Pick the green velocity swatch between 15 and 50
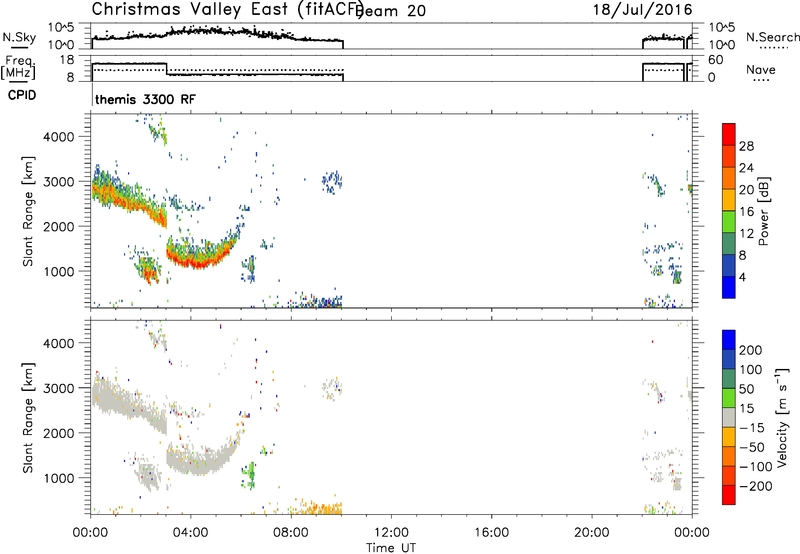The image size is (800, 554). click(729, 398)
